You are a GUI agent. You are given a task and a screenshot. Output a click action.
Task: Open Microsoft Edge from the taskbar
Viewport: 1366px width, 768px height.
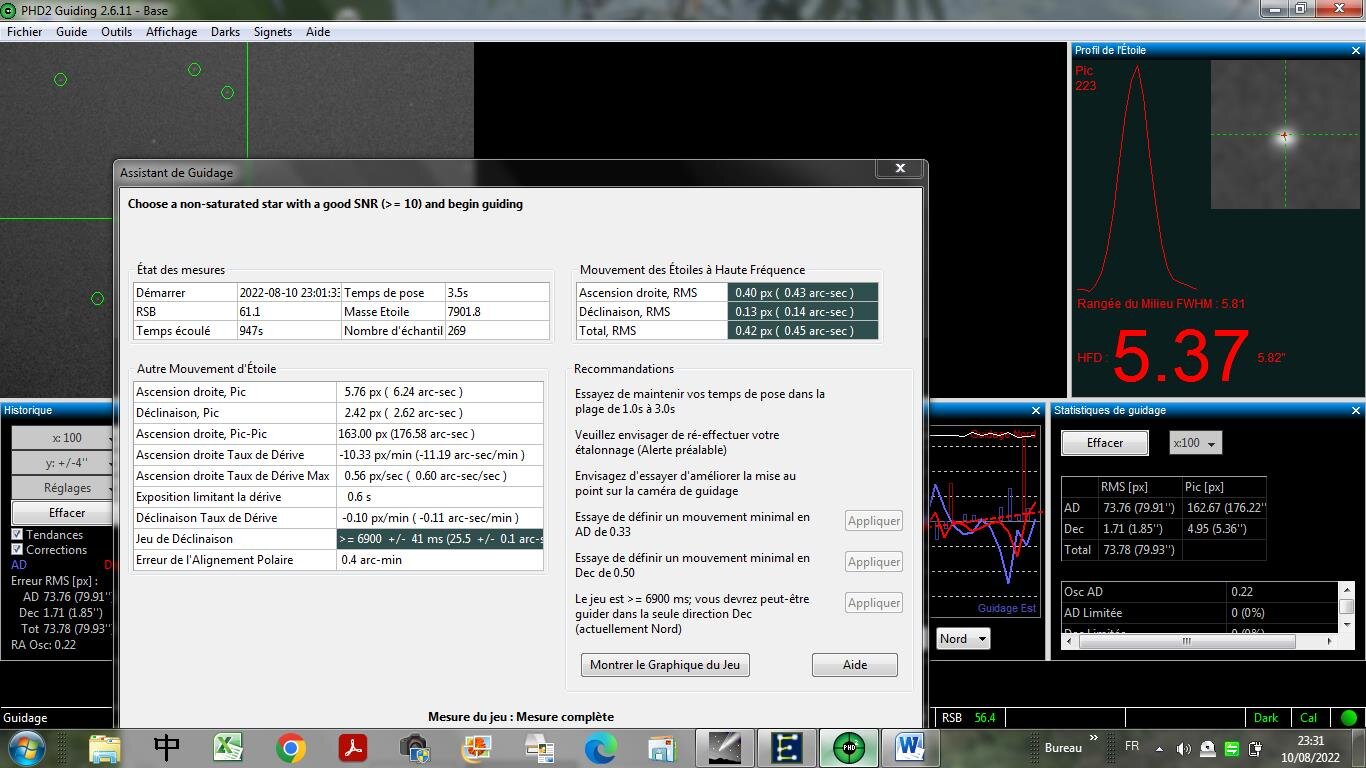(600, 748)
